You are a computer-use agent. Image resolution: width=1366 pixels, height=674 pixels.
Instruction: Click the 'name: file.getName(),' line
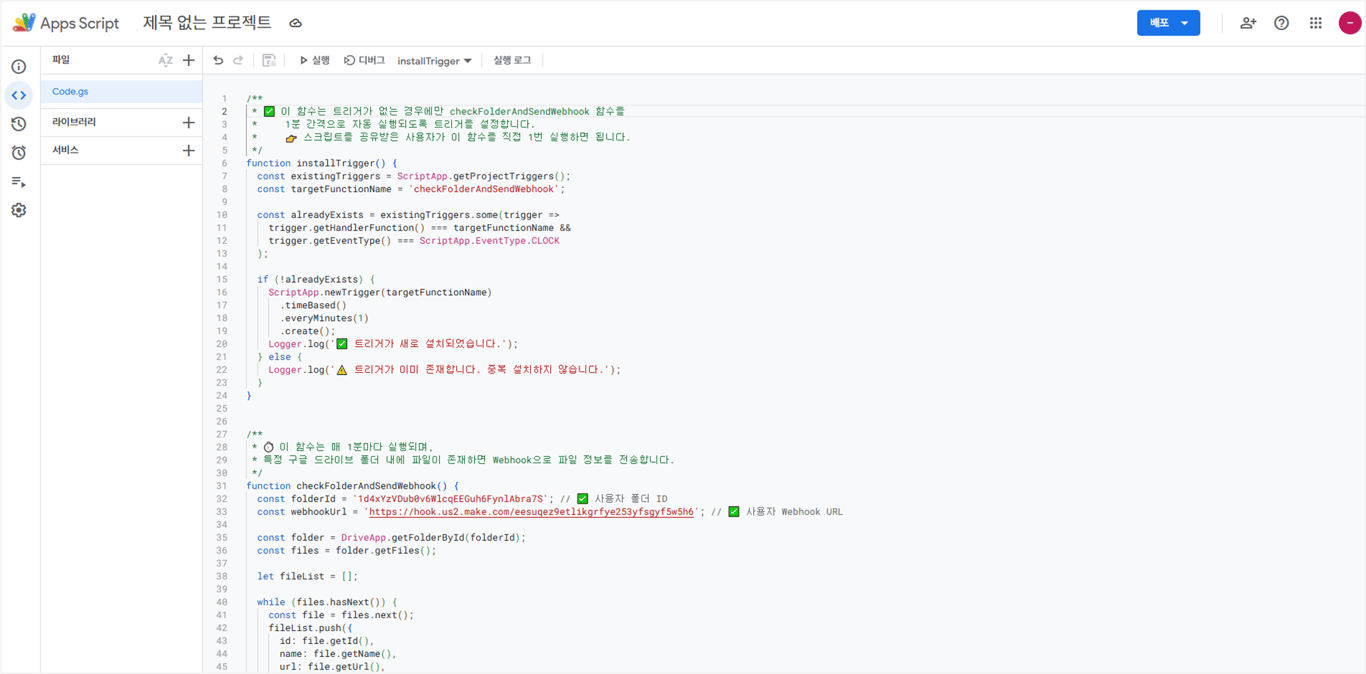338,654
